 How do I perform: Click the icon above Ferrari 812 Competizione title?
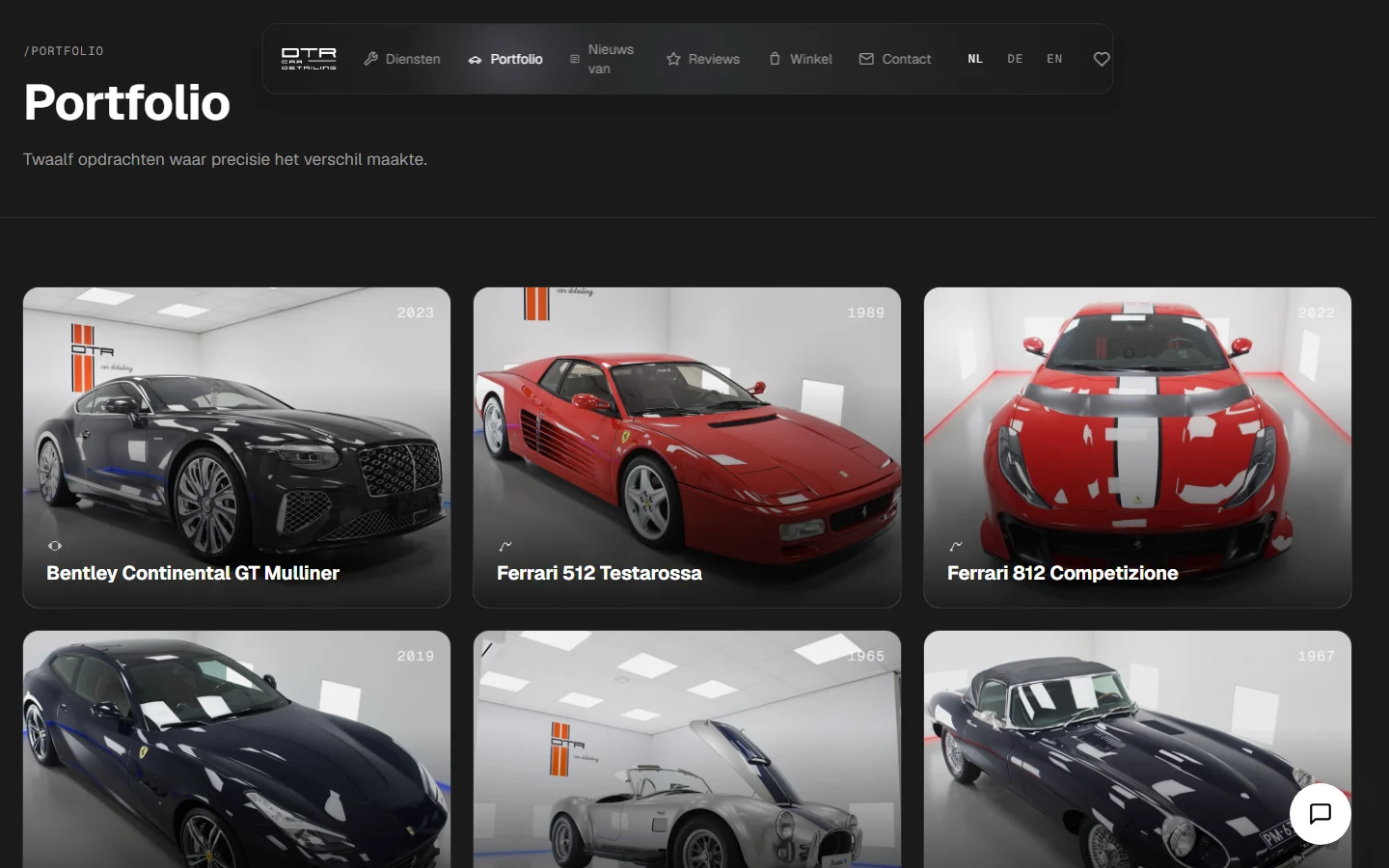(x=956, y=546)
